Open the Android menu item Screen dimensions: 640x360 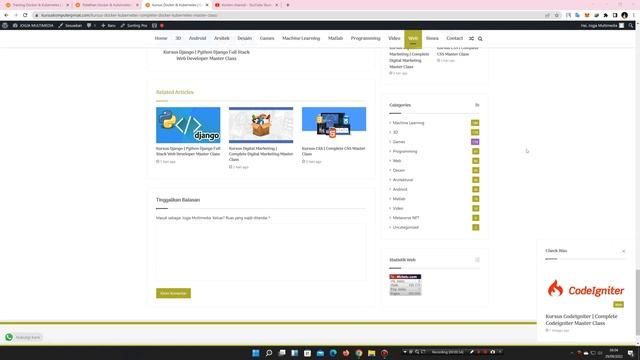(x=197, y=38)
